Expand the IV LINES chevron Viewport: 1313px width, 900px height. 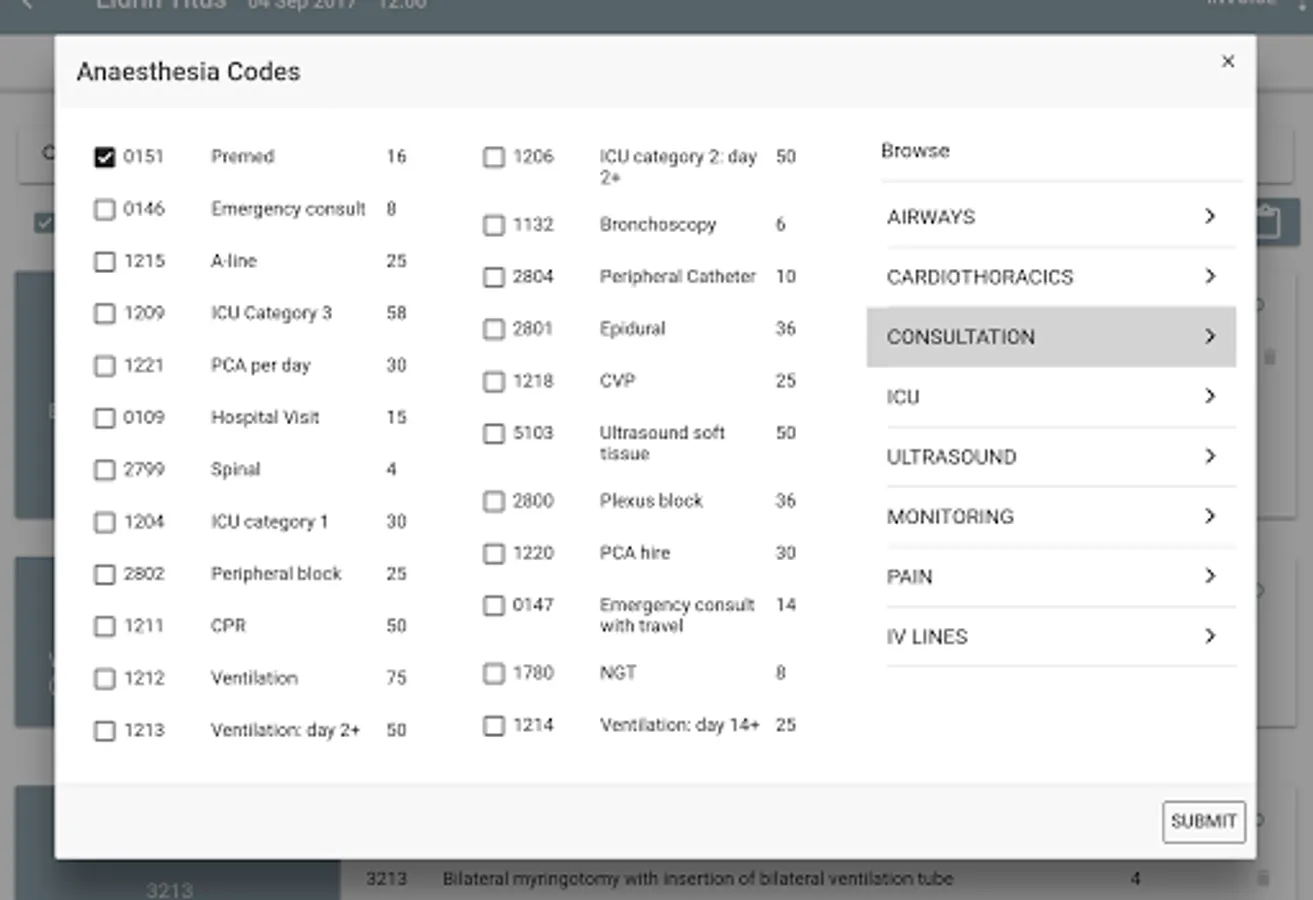tap(1210, 637)
